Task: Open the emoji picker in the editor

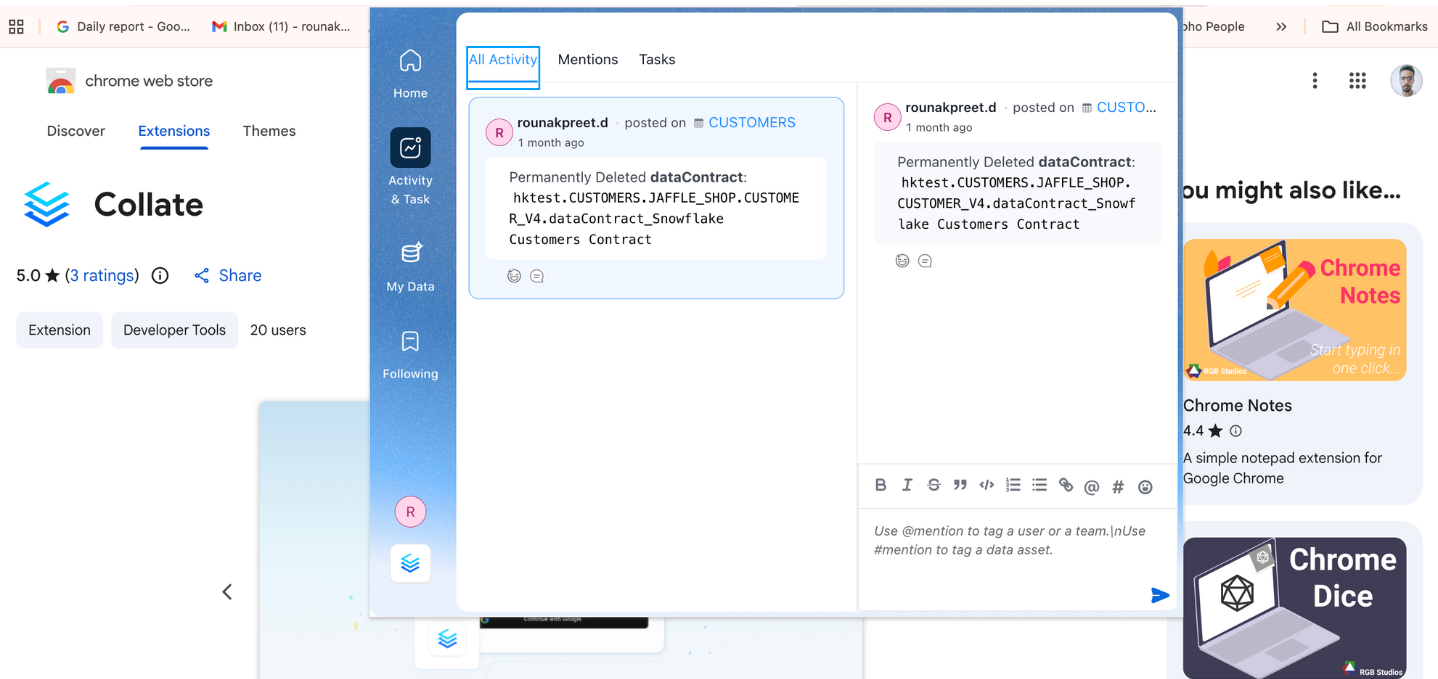Action: tap(1145, 486)
